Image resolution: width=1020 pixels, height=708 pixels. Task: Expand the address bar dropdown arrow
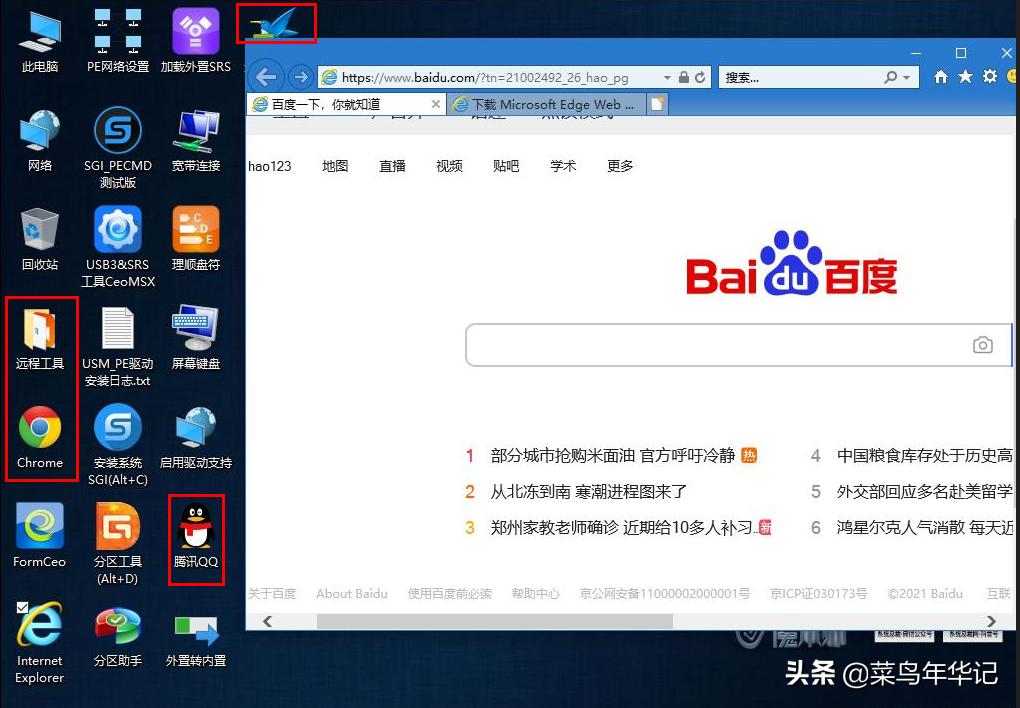pyautogui.click(x=667, y=77)
